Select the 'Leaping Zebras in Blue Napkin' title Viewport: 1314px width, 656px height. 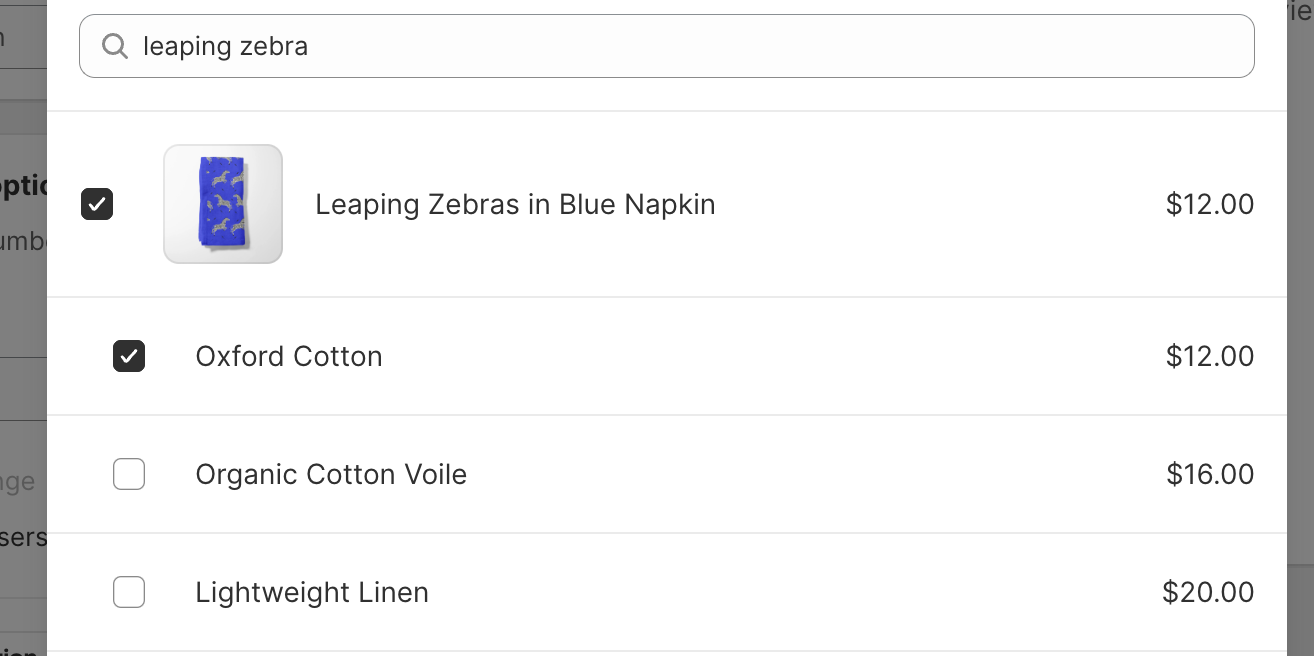tap(515, 205)
